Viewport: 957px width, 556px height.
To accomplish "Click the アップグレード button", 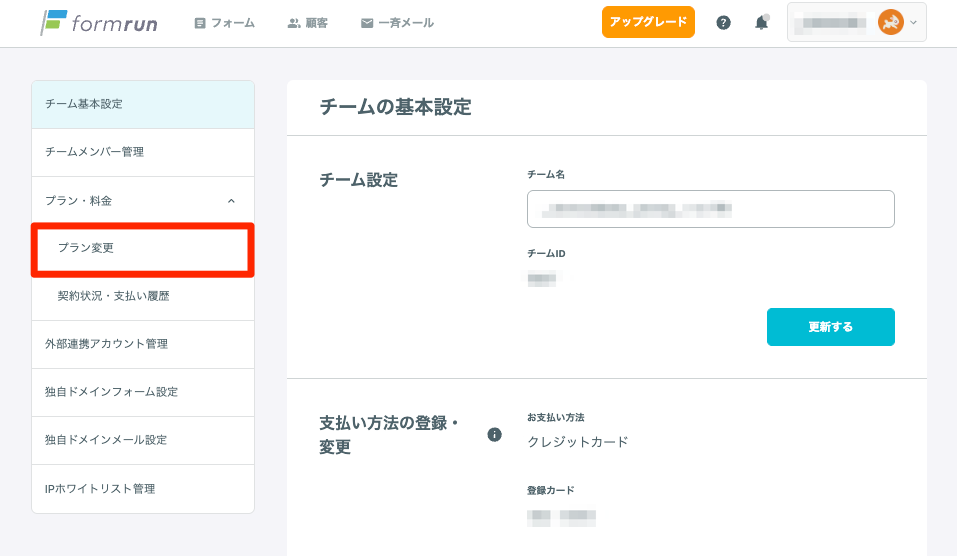I will click(648, 22).
